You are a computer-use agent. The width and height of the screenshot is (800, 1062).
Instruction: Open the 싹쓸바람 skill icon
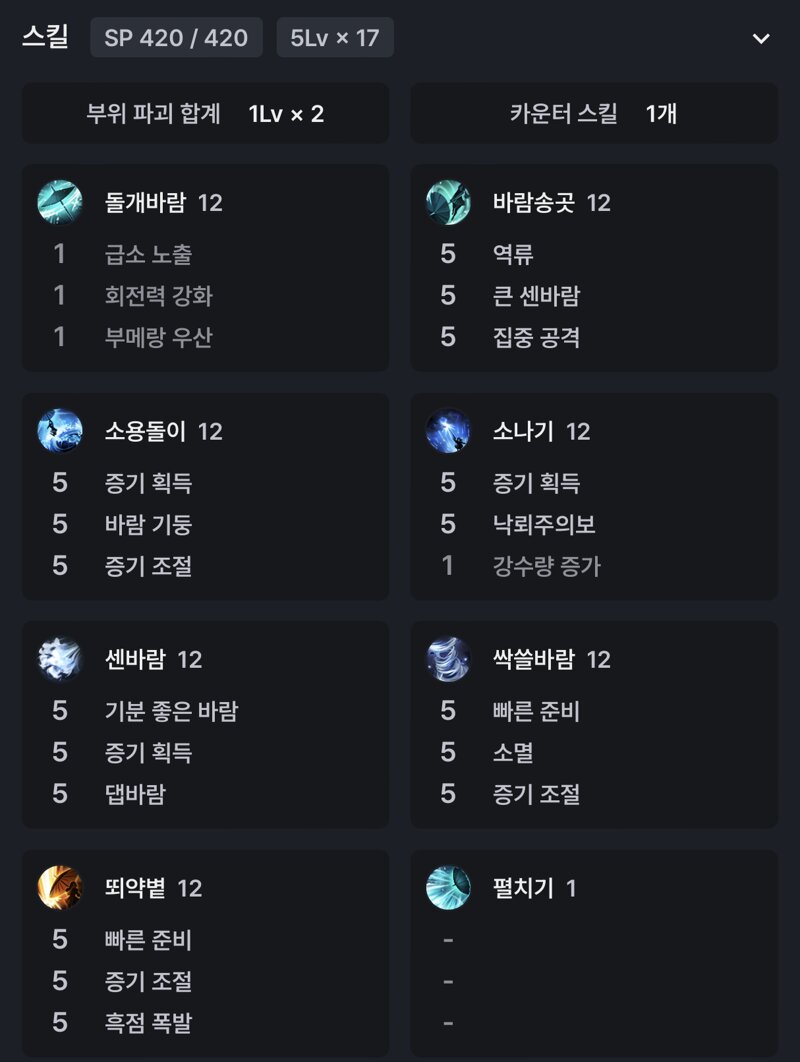pos(448,658)
